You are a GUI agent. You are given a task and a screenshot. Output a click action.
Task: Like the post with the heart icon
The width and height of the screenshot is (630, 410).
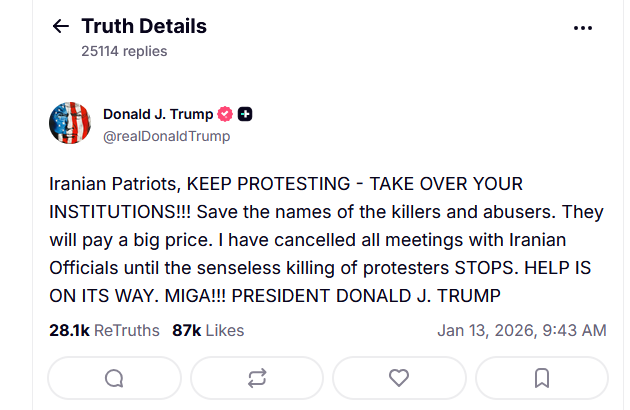(x=399, y=378)
